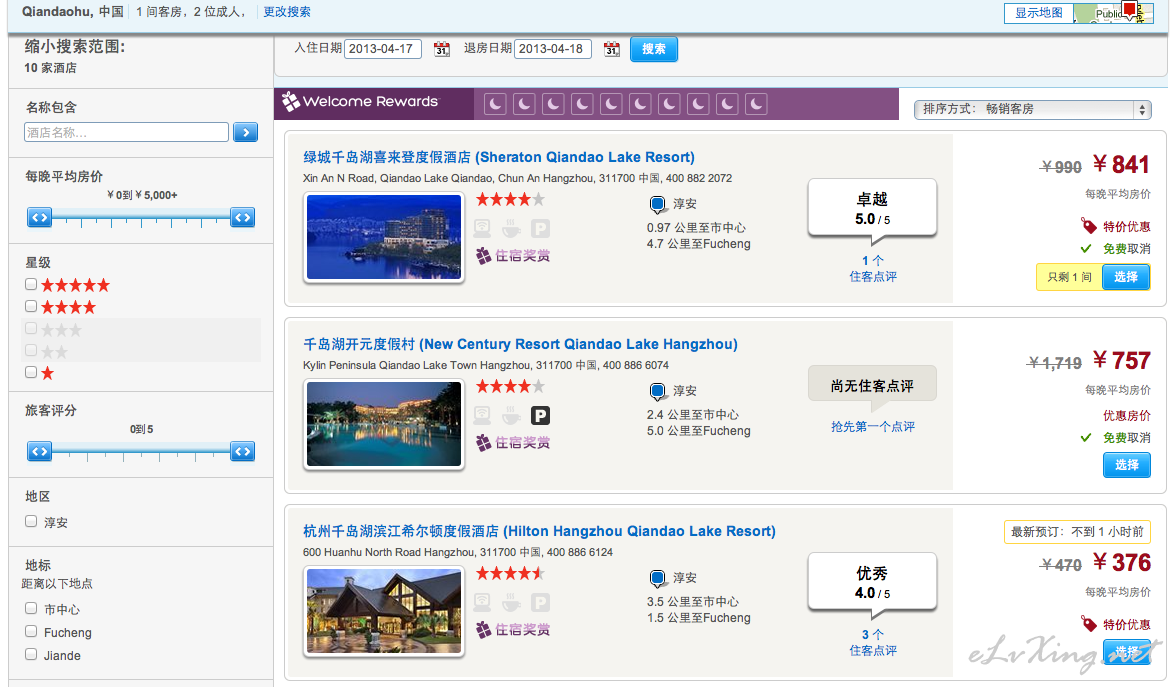Viewport: 1173px width, 687px height.
Task: Click the 显示地图 show map button
Action: (x=1038, y=13)
